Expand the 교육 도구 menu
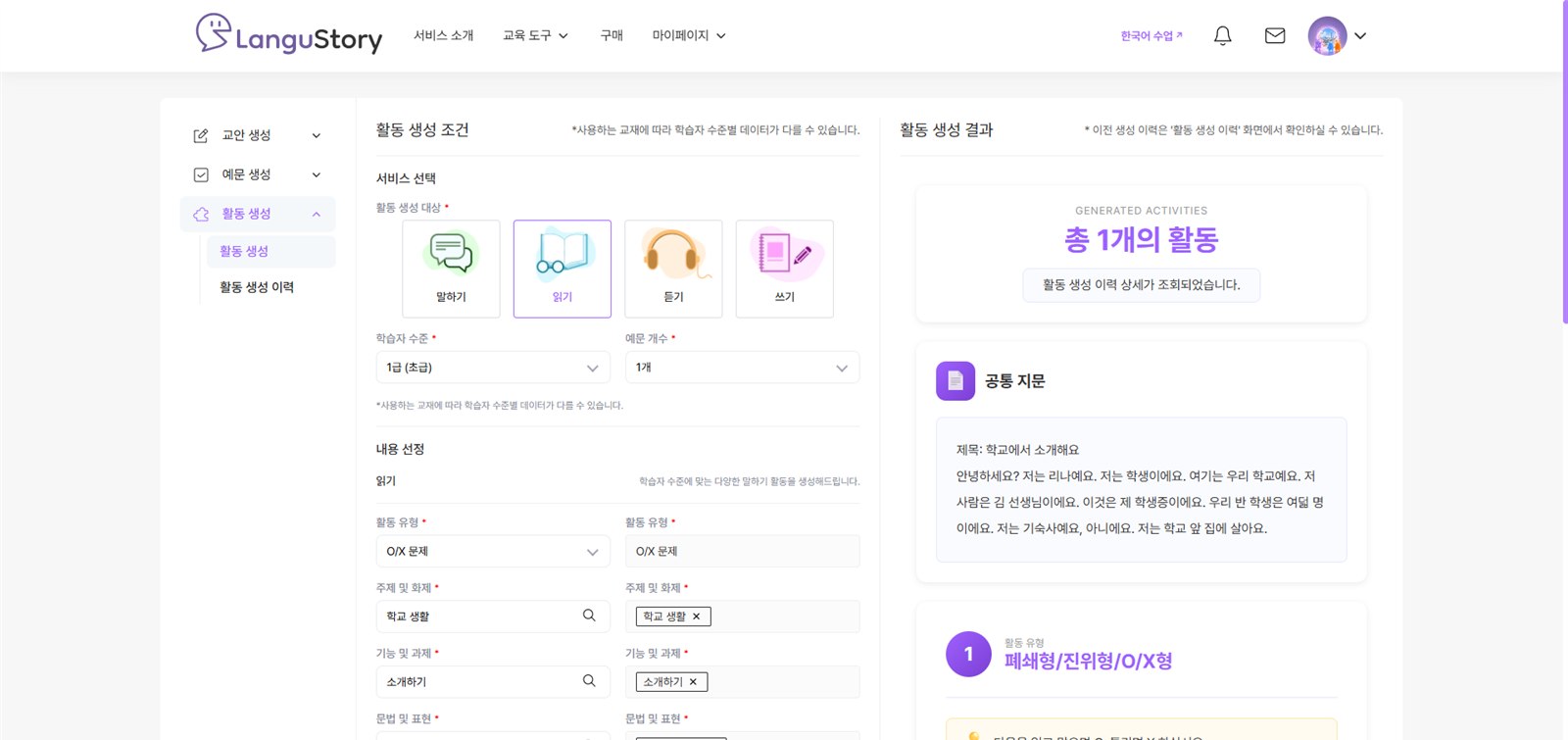Image resolution: width=1568 pixels, height=740 pixels. click(535, 35)
